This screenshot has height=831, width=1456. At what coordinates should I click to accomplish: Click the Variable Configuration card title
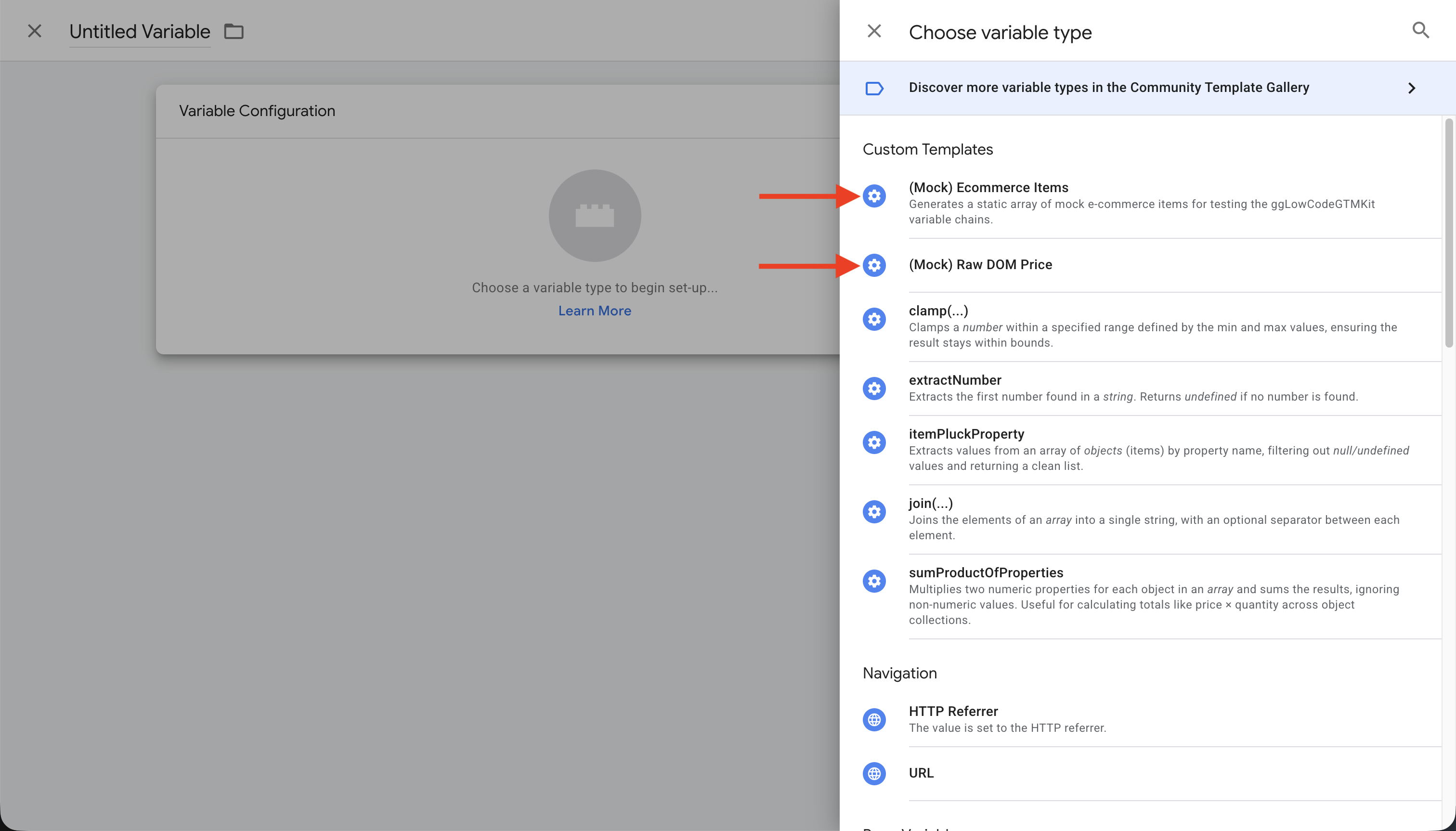tap(257, 111)
